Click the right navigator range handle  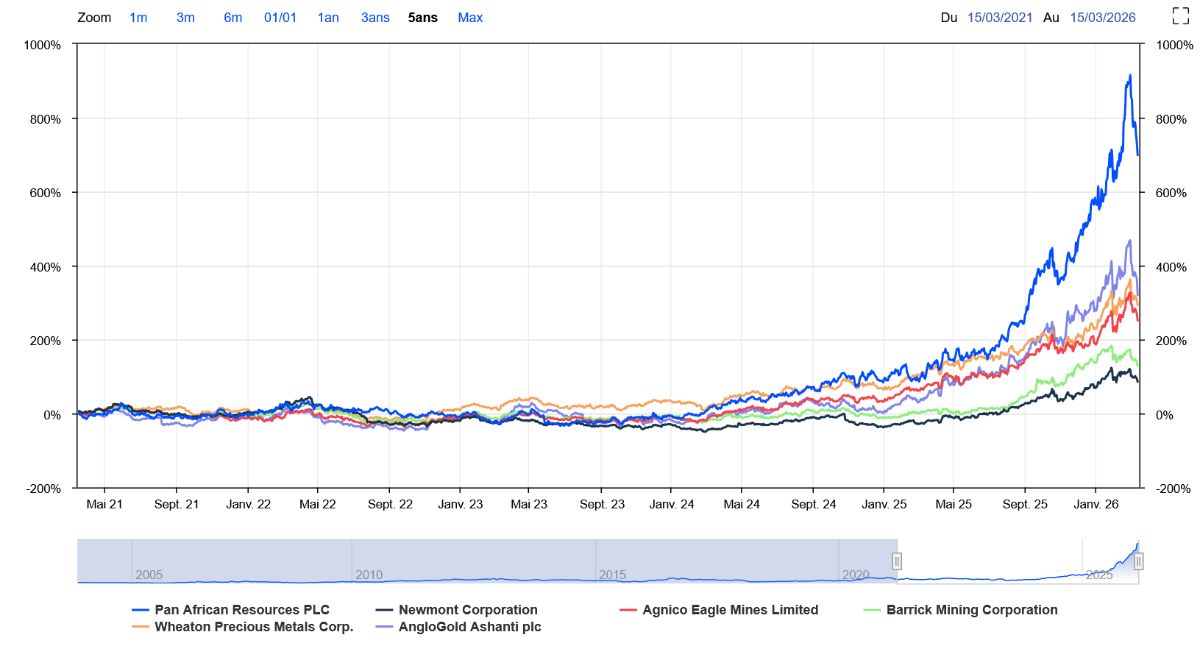(x=1138, y=561)
